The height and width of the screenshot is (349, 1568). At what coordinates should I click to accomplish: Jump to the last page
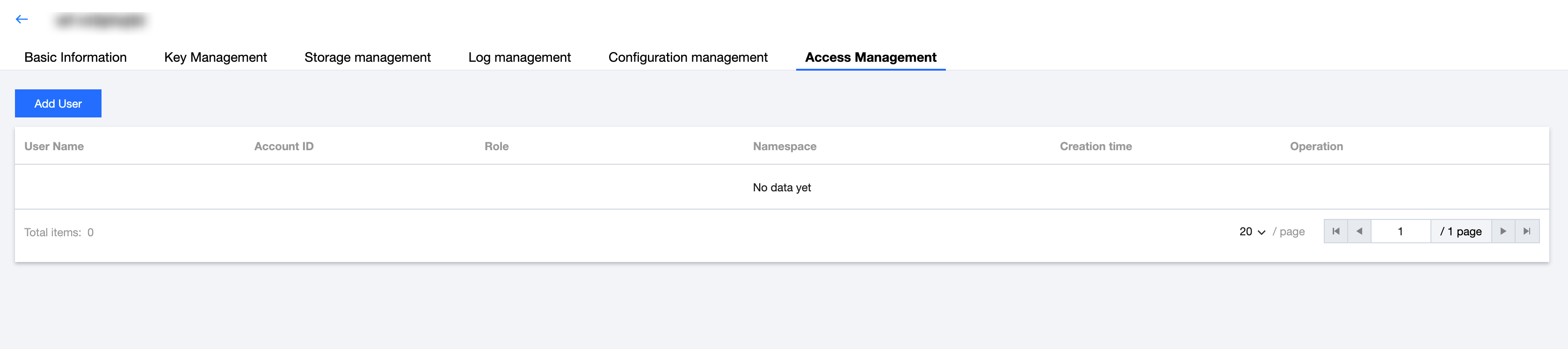pyautogui.click(x=1527, y=232)
